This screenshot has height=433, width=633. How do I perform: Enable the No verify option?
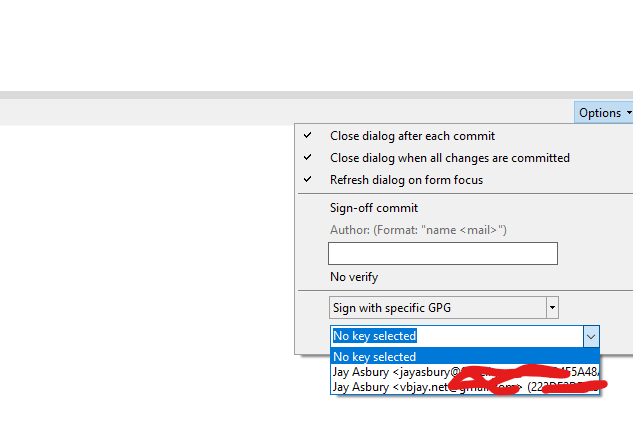pyautogui.click(x=354, y=277)
